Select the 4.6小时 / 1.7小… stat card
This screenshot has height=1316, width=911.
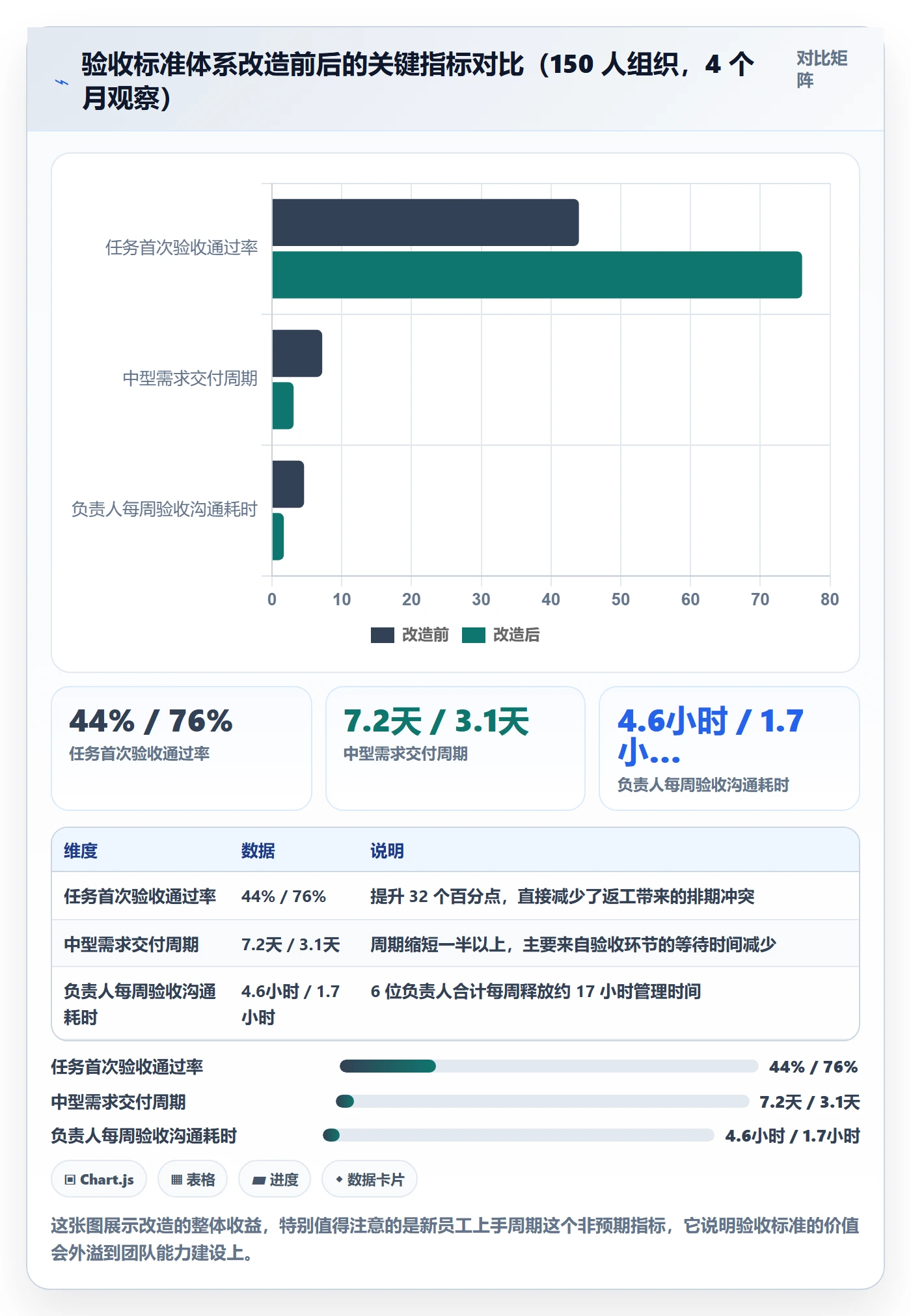[x=729, y=748]
